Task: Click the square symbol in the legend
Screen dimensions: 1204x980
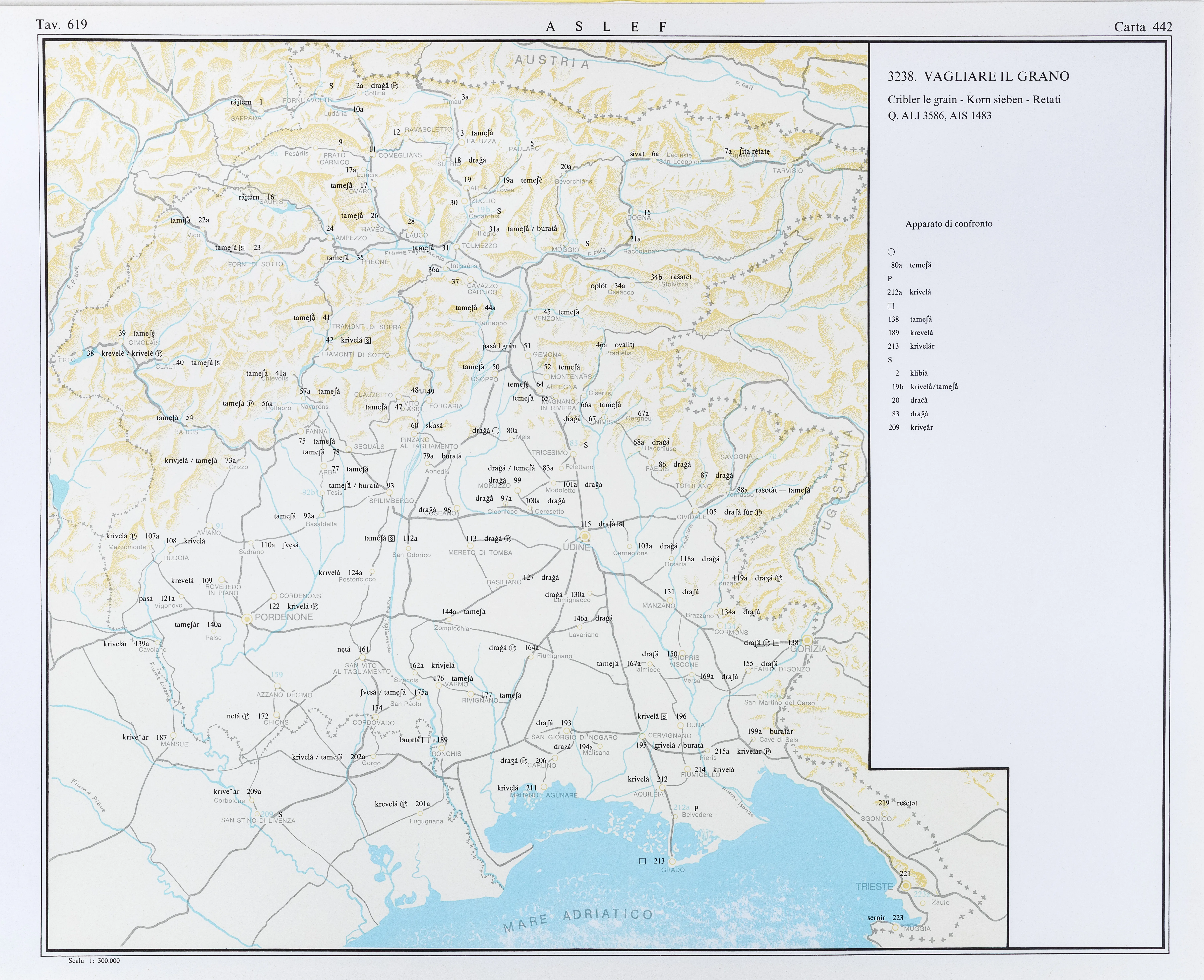Action: (891, 306)
